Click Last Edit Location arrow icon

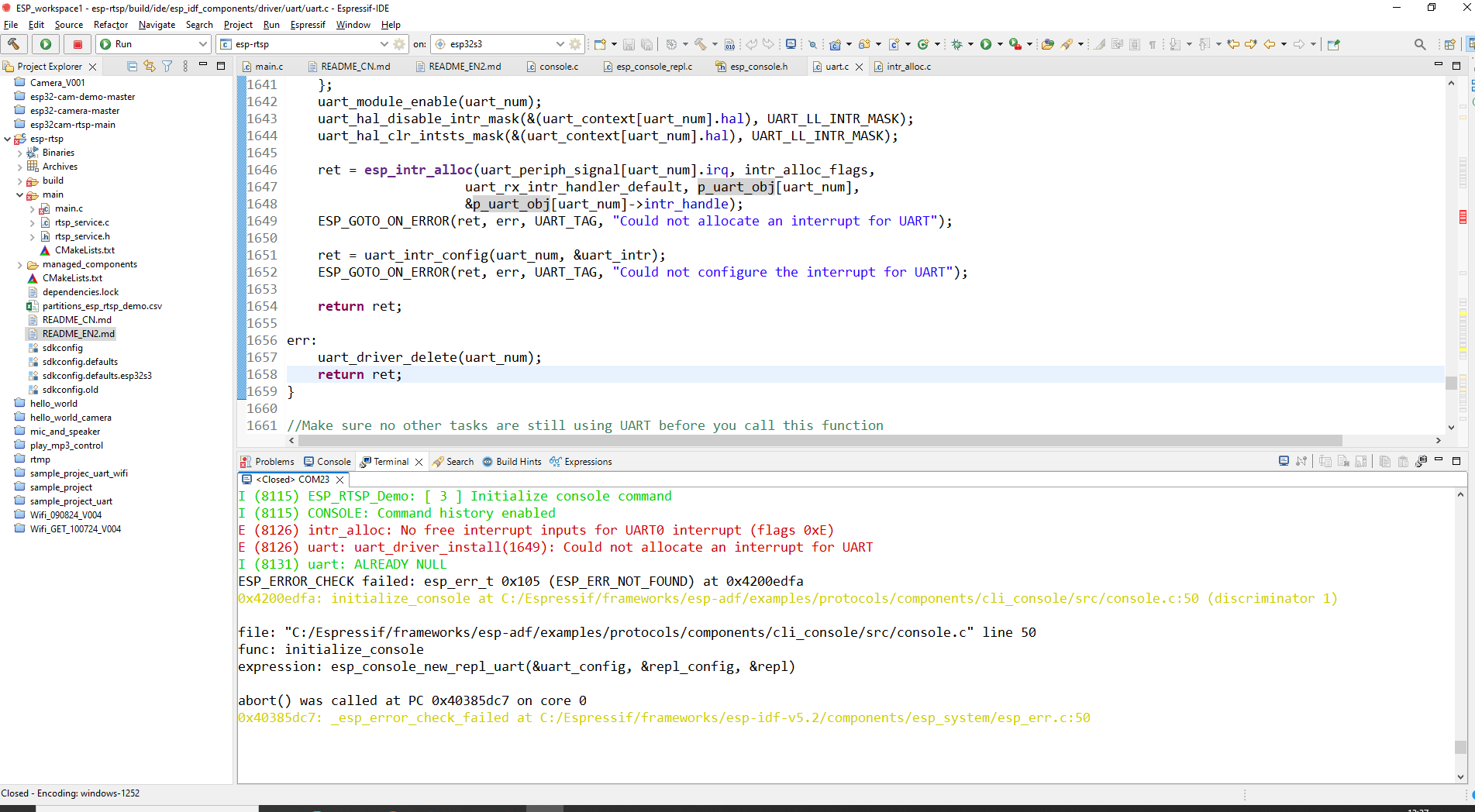[1233, 44]
